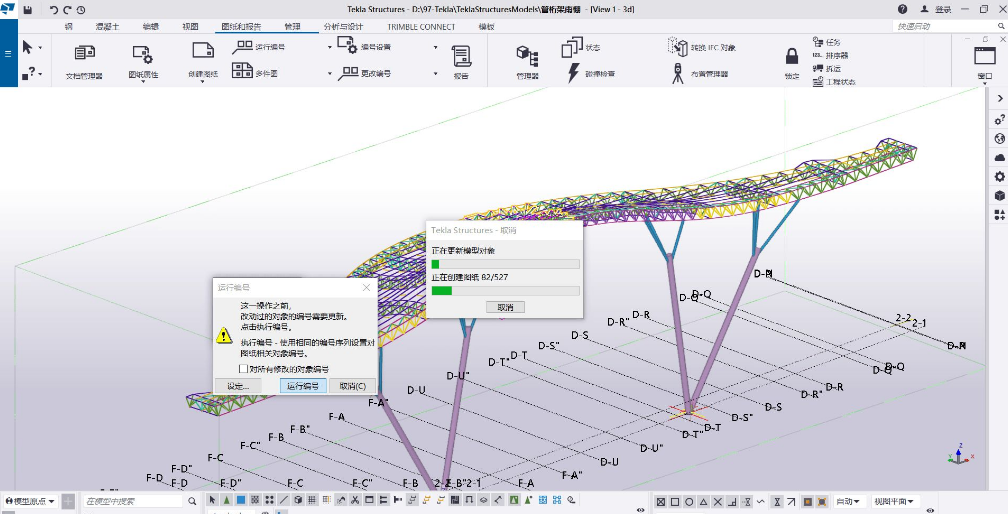
Task: Open the undo history clock icon
Action: tap(80, 10)
